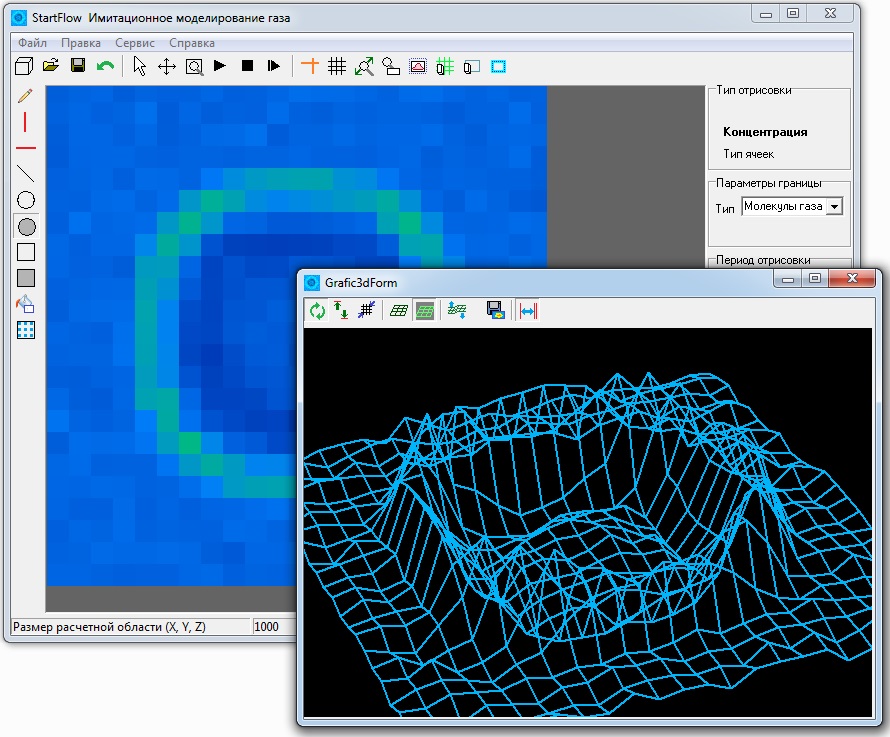Open the Сервис menu
The height and width of the screenshot is (737, 890).
tap(135, 43)
